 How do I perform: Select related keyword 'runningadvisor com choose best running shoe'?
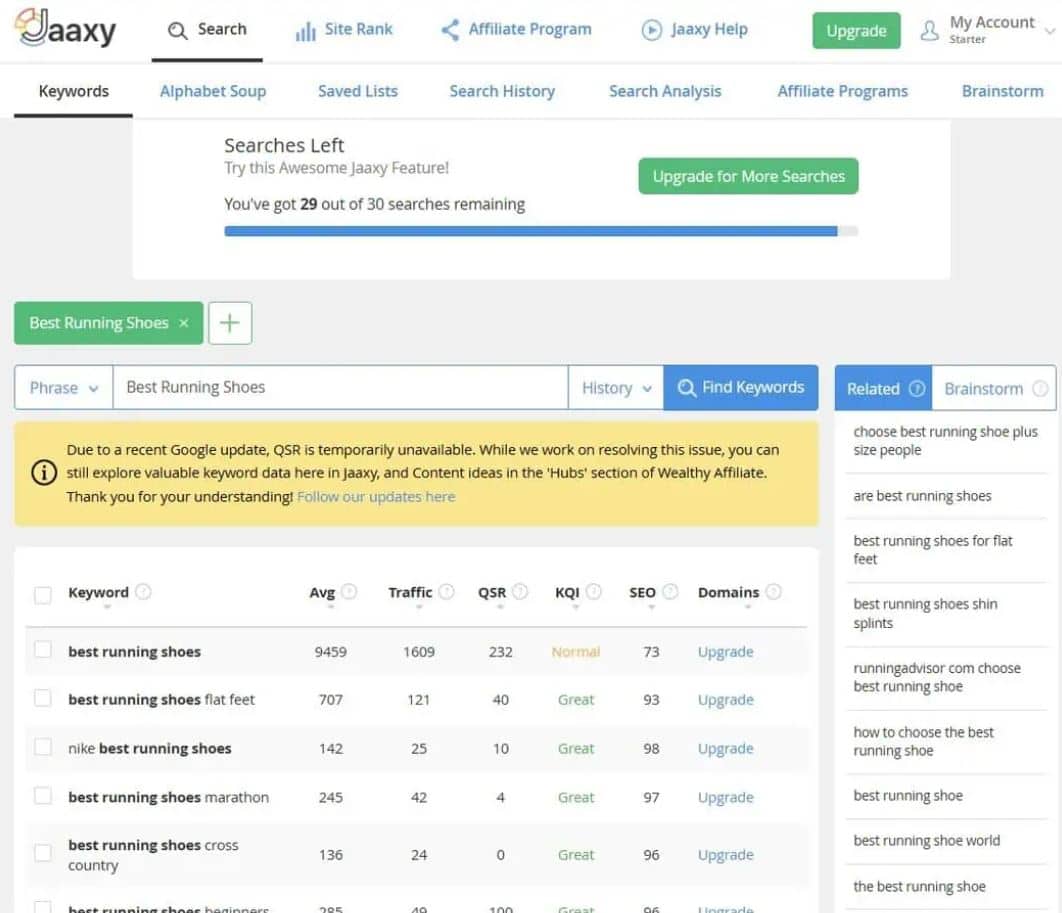pos(946,677)
